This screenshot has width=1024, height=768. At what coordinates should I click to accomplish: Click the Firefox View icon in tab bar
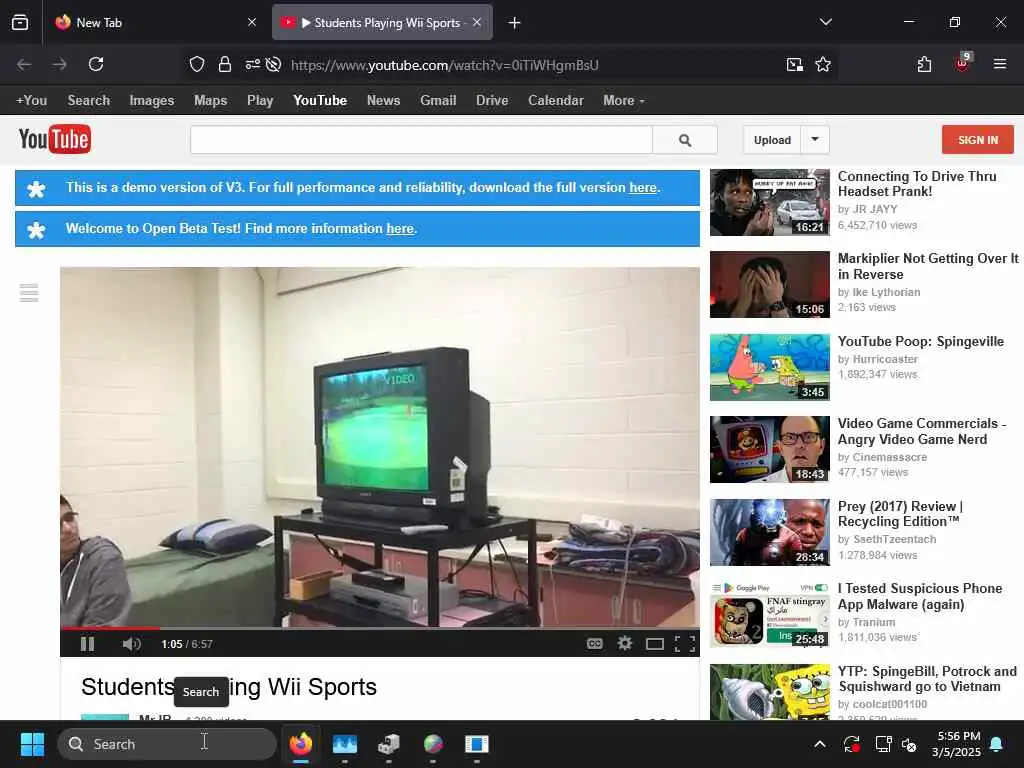20,22
